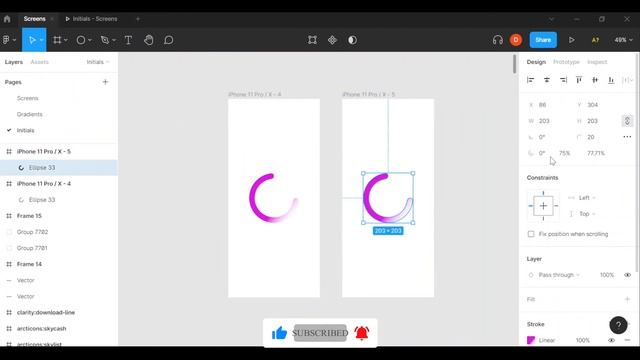The image size is (640, 360).
Task: Click the stroke opacity 100% value
Action: [582, 340]
